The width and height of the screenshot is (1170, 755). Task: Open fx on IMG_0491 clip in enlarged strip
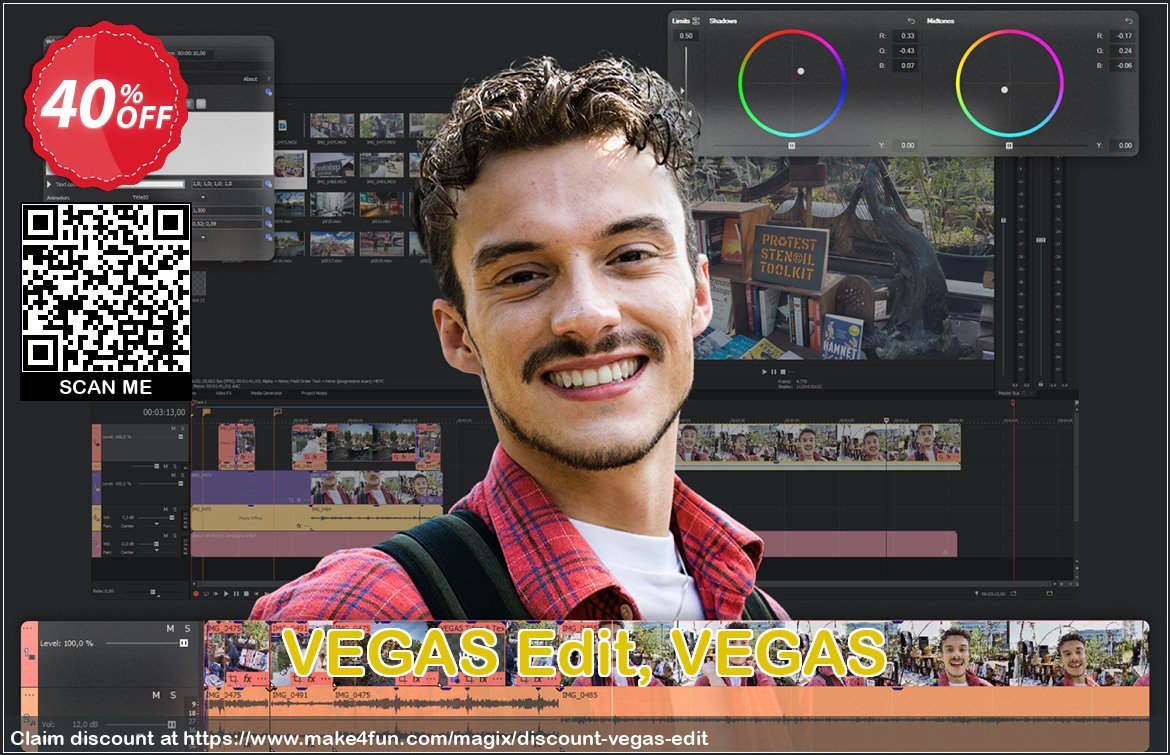pyautogui.click(x=312, y=679)
